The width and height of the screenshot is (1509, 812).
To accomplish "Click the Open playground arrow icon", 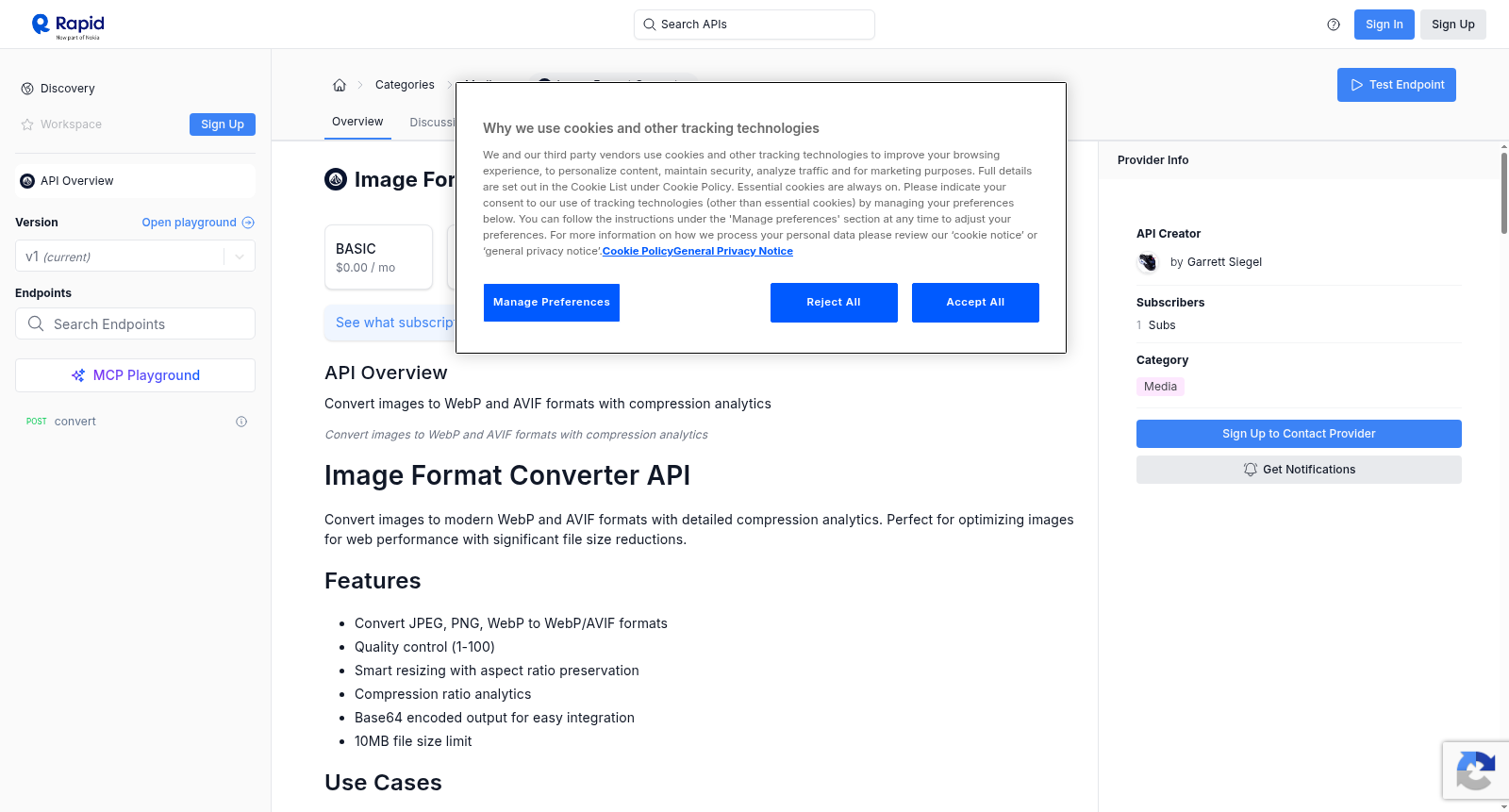I will click(x=248, y=223).
